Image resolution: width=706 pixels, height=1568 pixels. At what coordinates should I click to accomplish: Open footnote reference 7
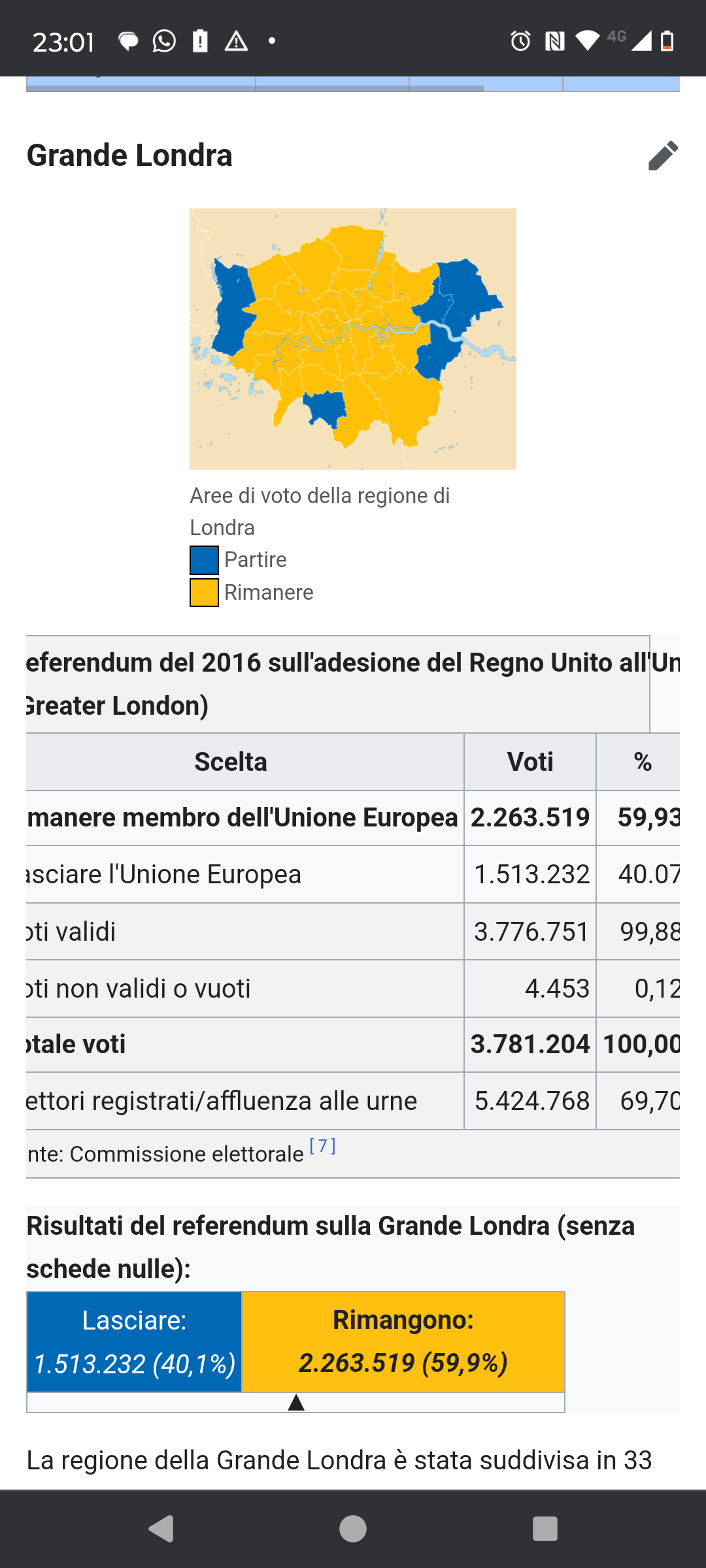(x=322, y=1147)
